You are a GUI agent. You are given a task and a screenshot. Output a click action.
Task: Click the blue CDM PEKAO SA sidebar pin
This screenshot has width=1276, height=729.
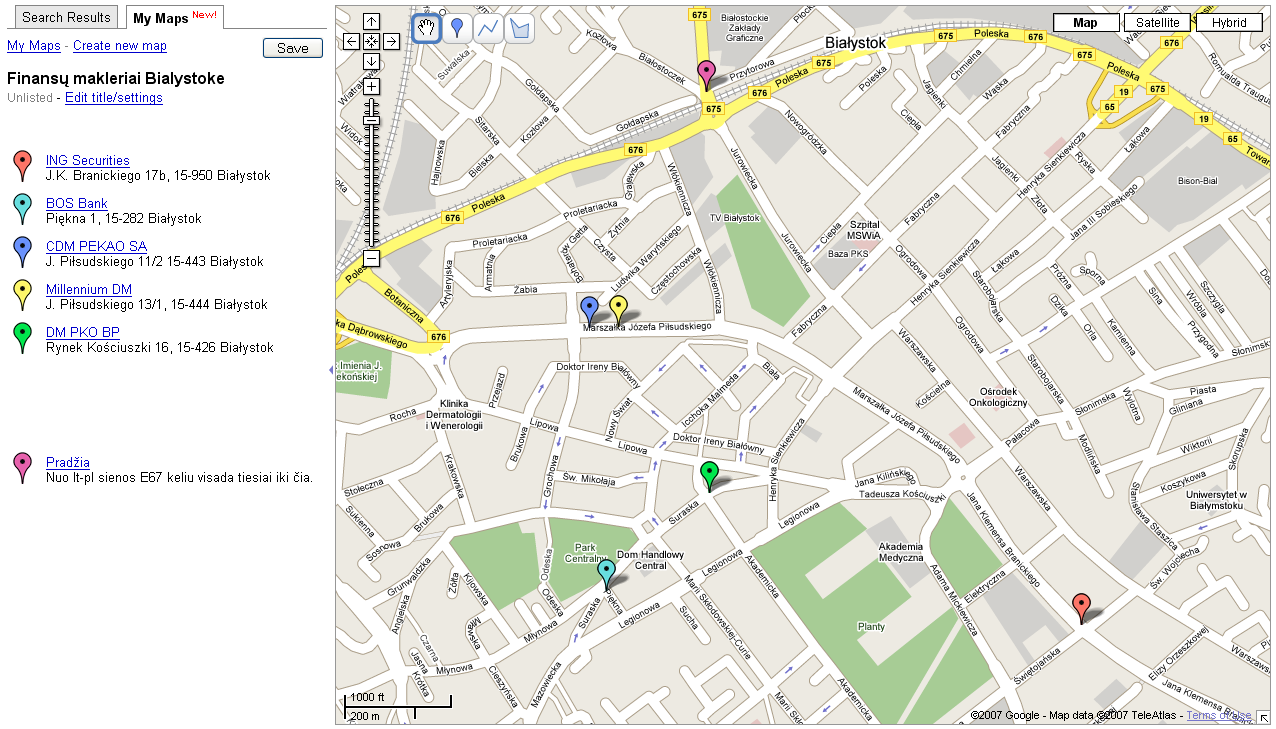[x=22, y=252]
